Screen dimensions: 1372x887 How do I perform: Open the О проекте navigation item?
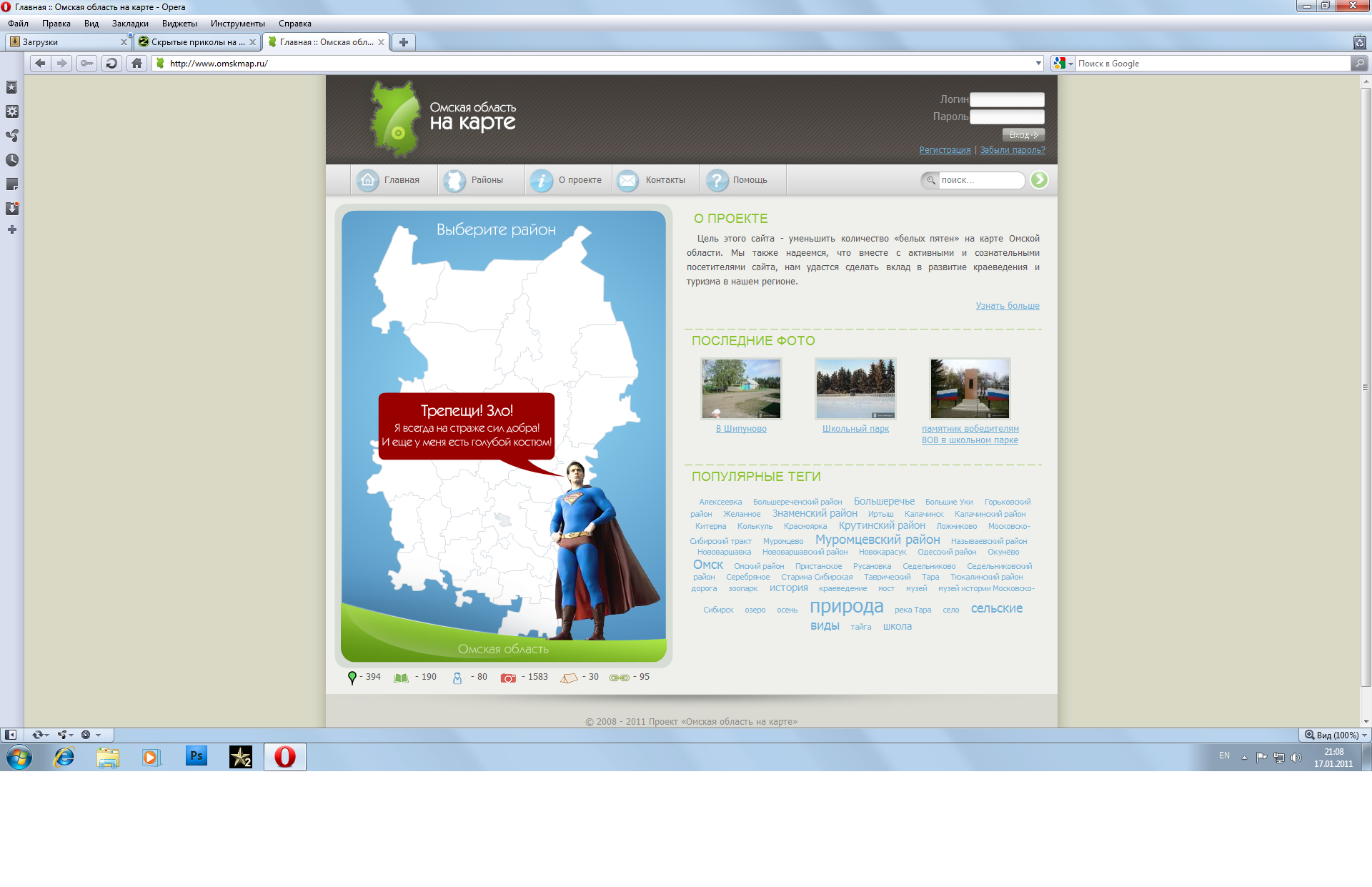[567, 180]
